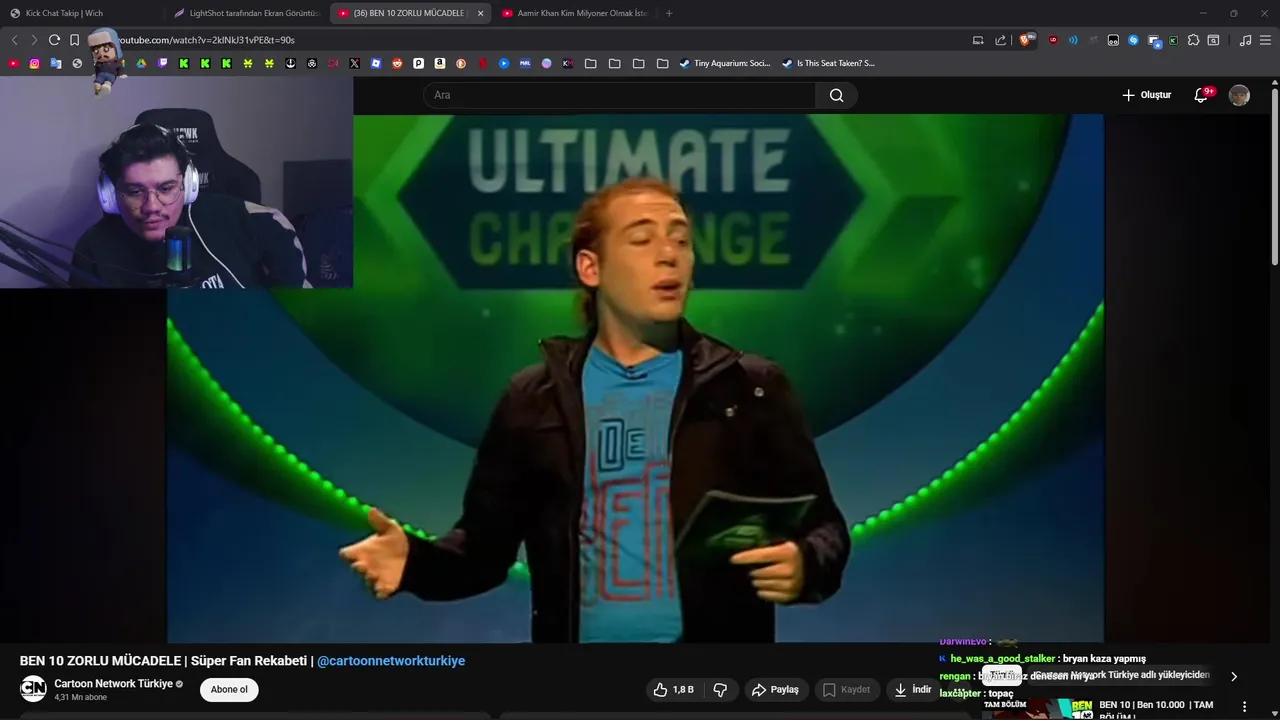This screenshot has width=1280, height=720.
Task: Open the first bookmarks folder
Action: [x=590, y=63]
